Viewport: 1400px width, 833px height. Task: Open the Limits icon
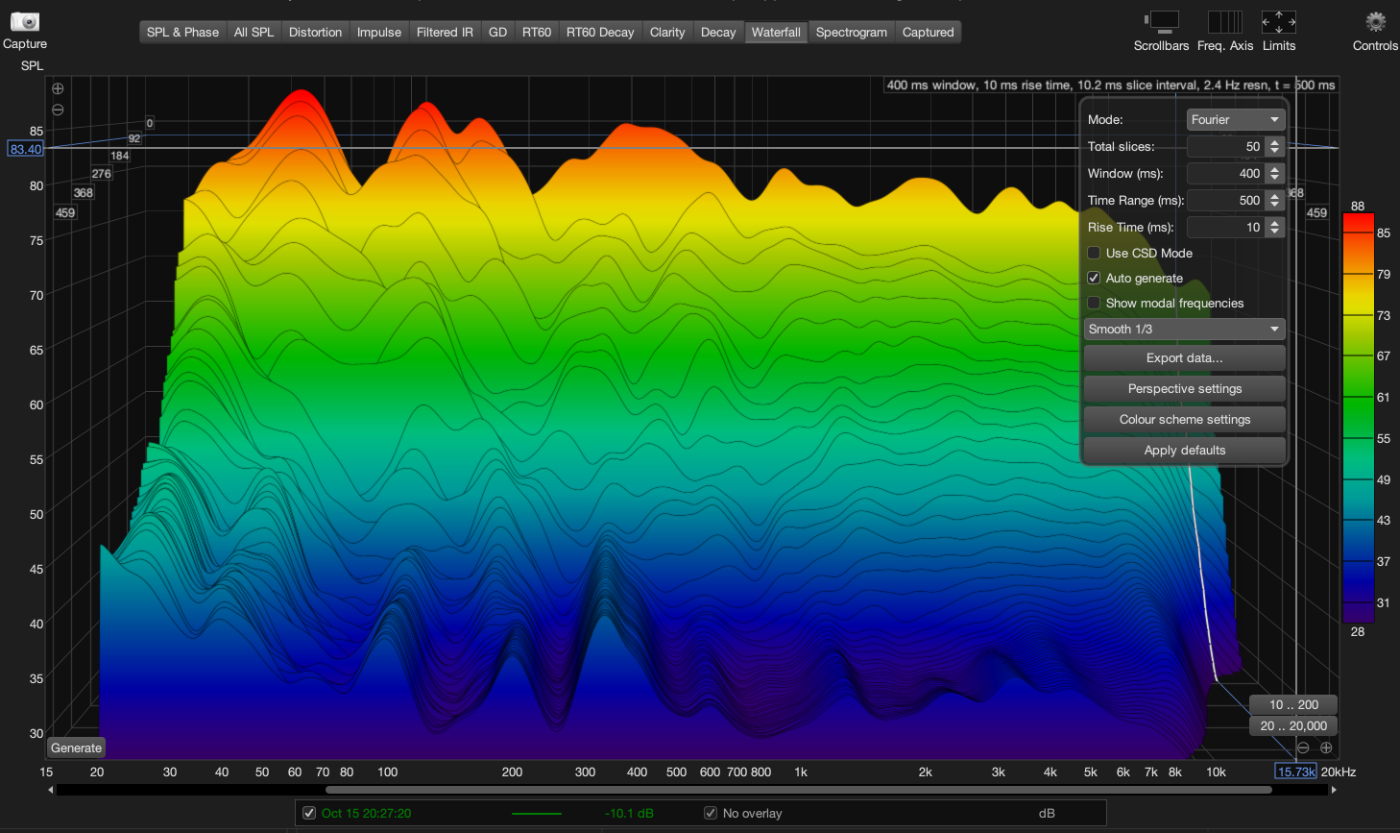1278,21
